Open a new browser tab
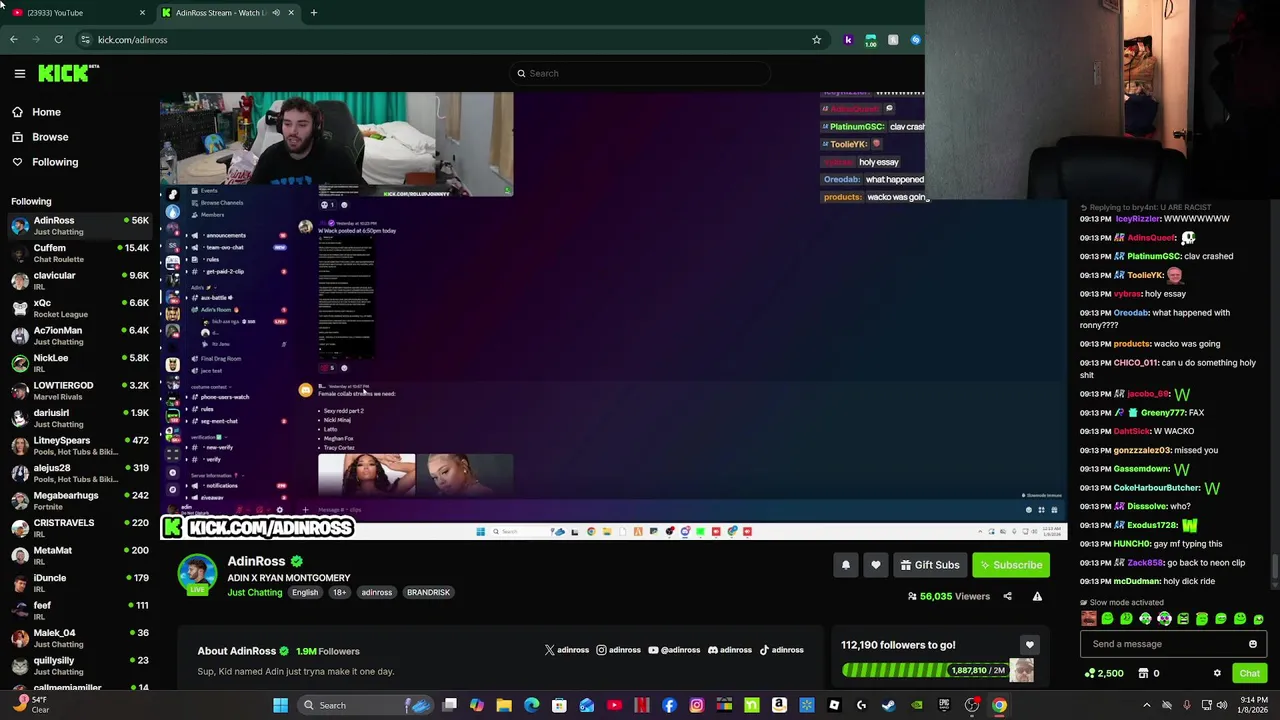 click(313, 12)
